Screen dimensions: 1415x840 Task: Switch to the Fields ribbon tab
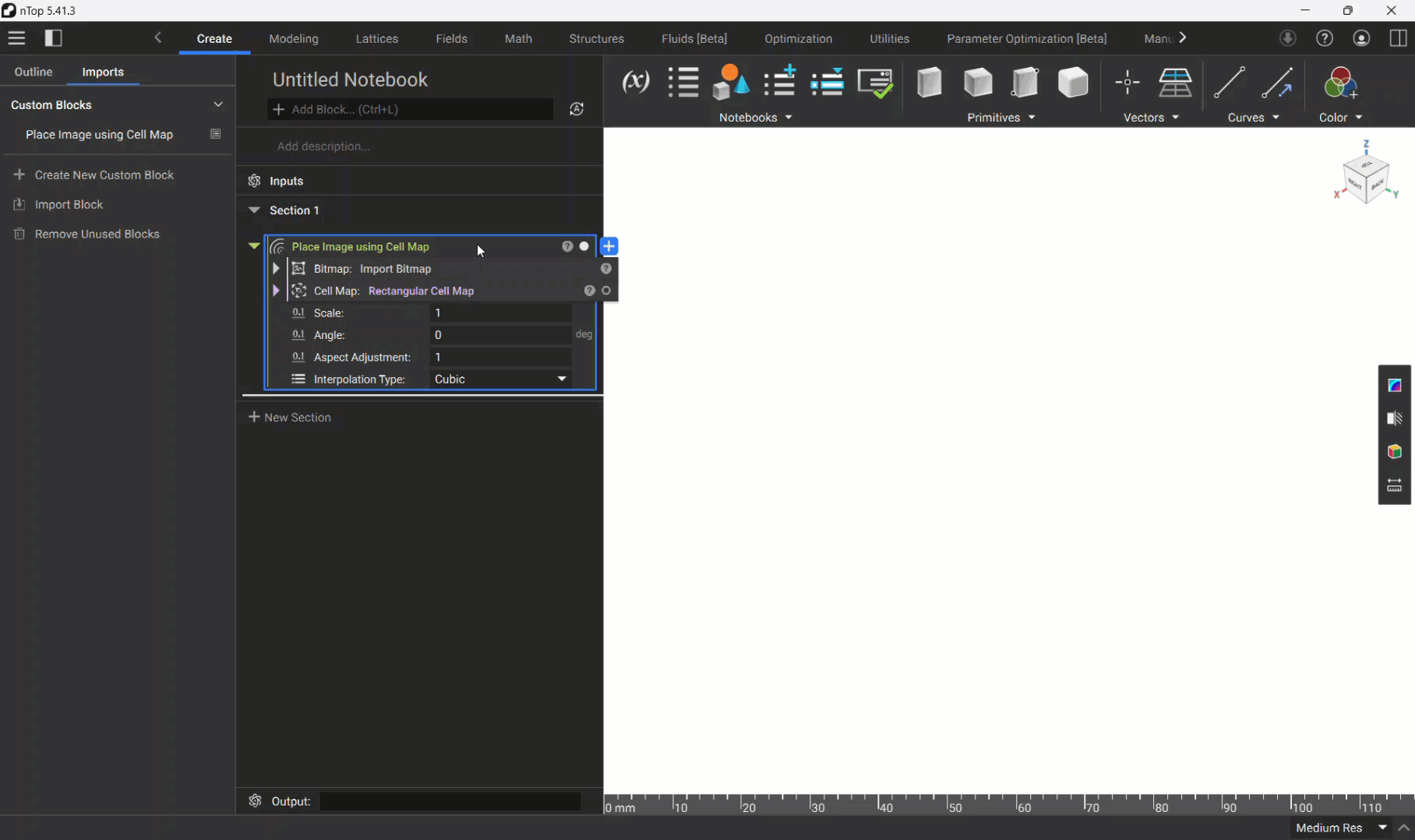[x=451, y=38]
